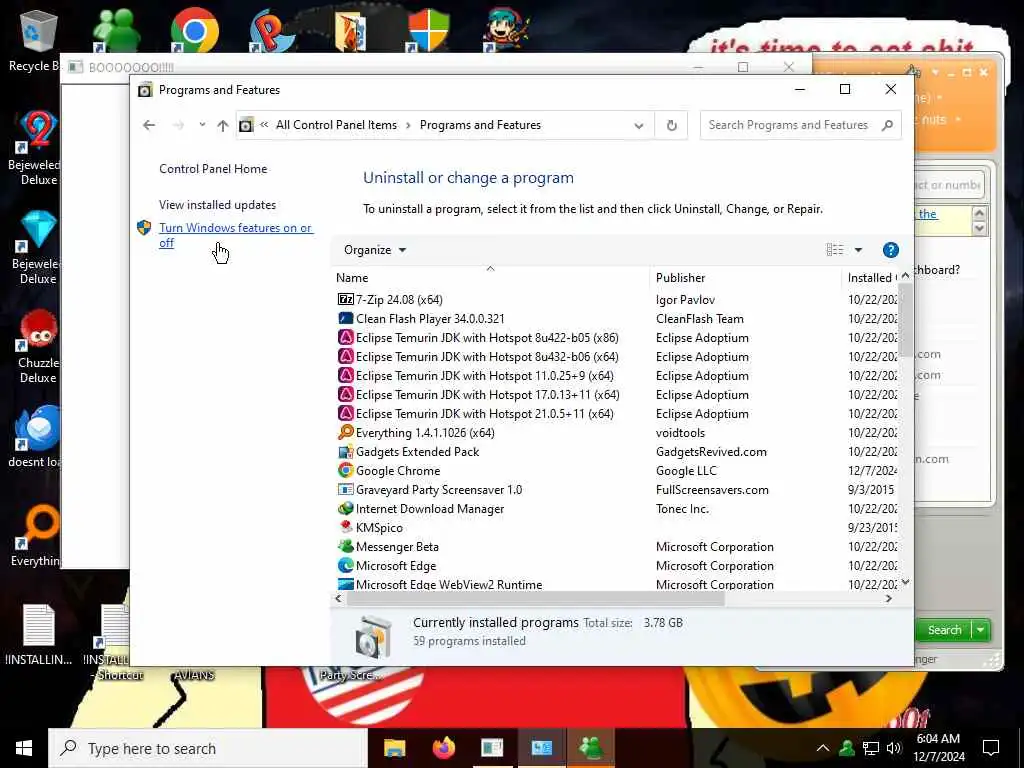Open View installed updates link
The width and height of the screenshot is (1024, 768).
pos(217,204)
